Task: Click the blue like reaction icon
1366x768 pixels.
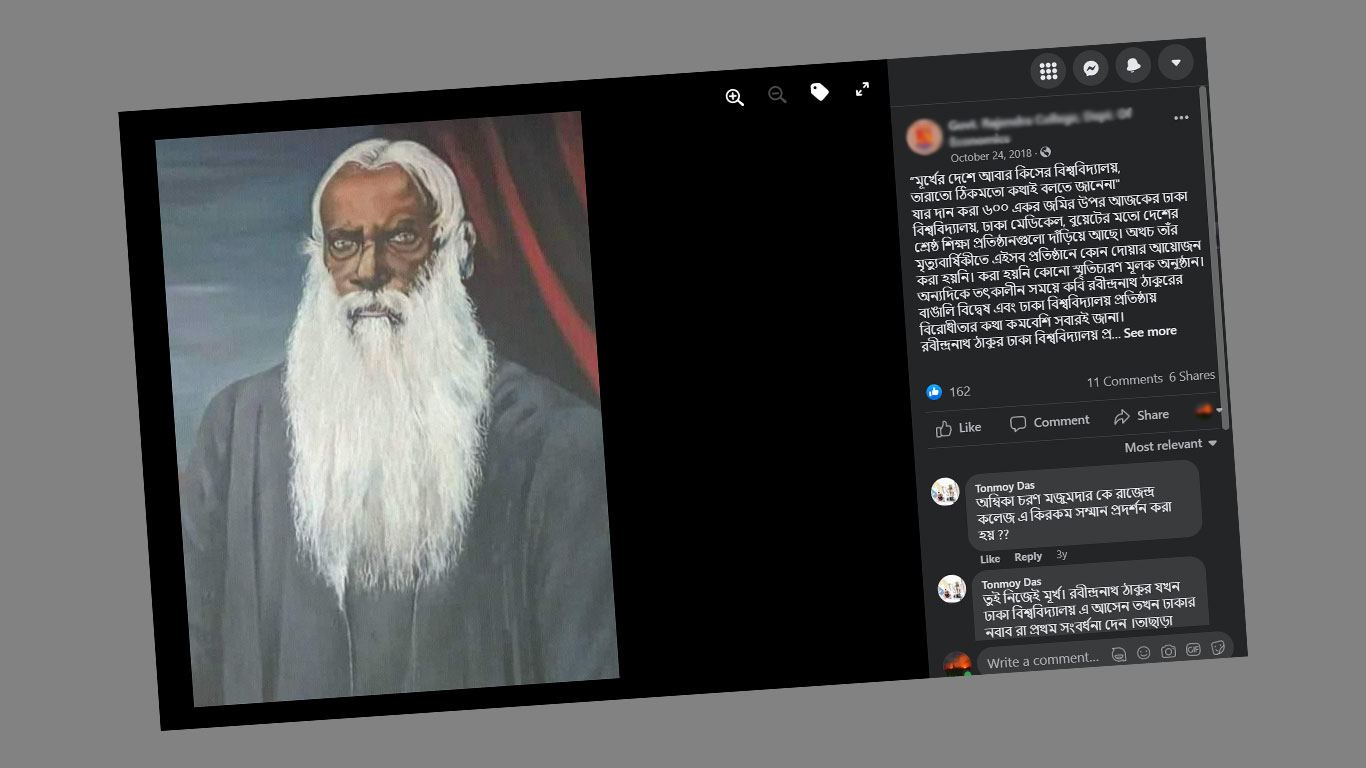Action: (934, 392)
